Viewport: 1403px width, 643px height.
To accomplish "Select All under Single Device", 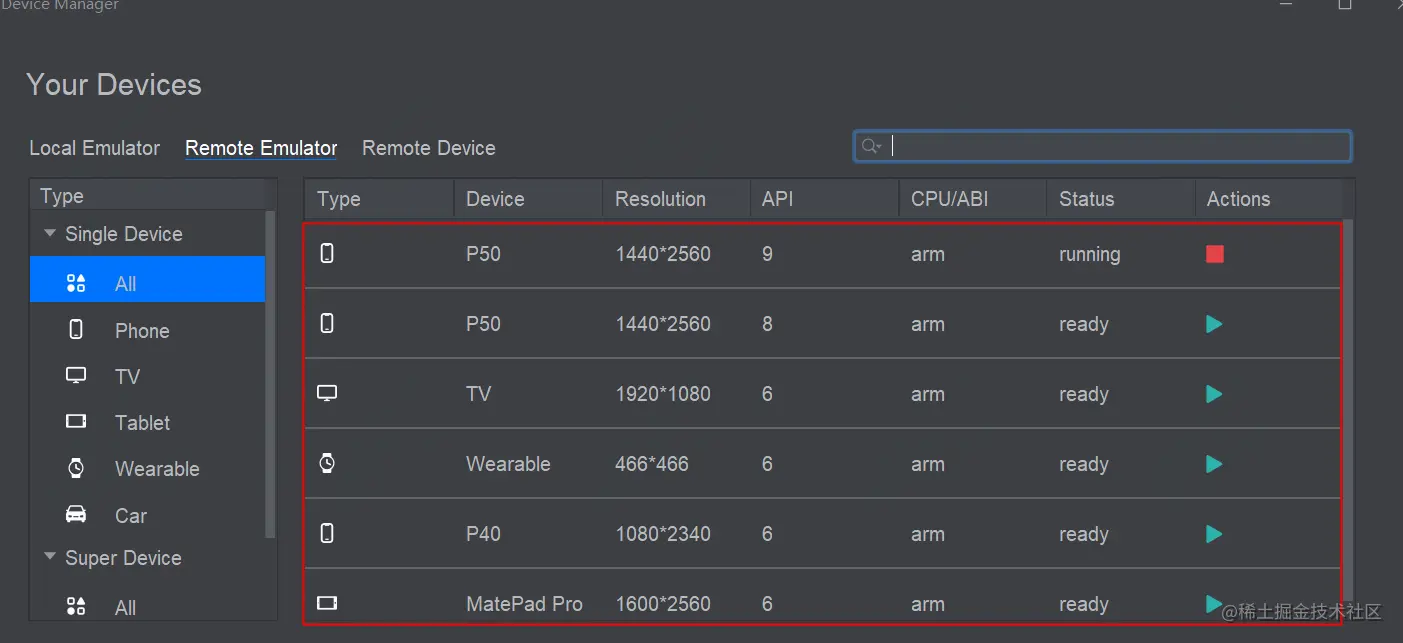I will click(148, 279).
